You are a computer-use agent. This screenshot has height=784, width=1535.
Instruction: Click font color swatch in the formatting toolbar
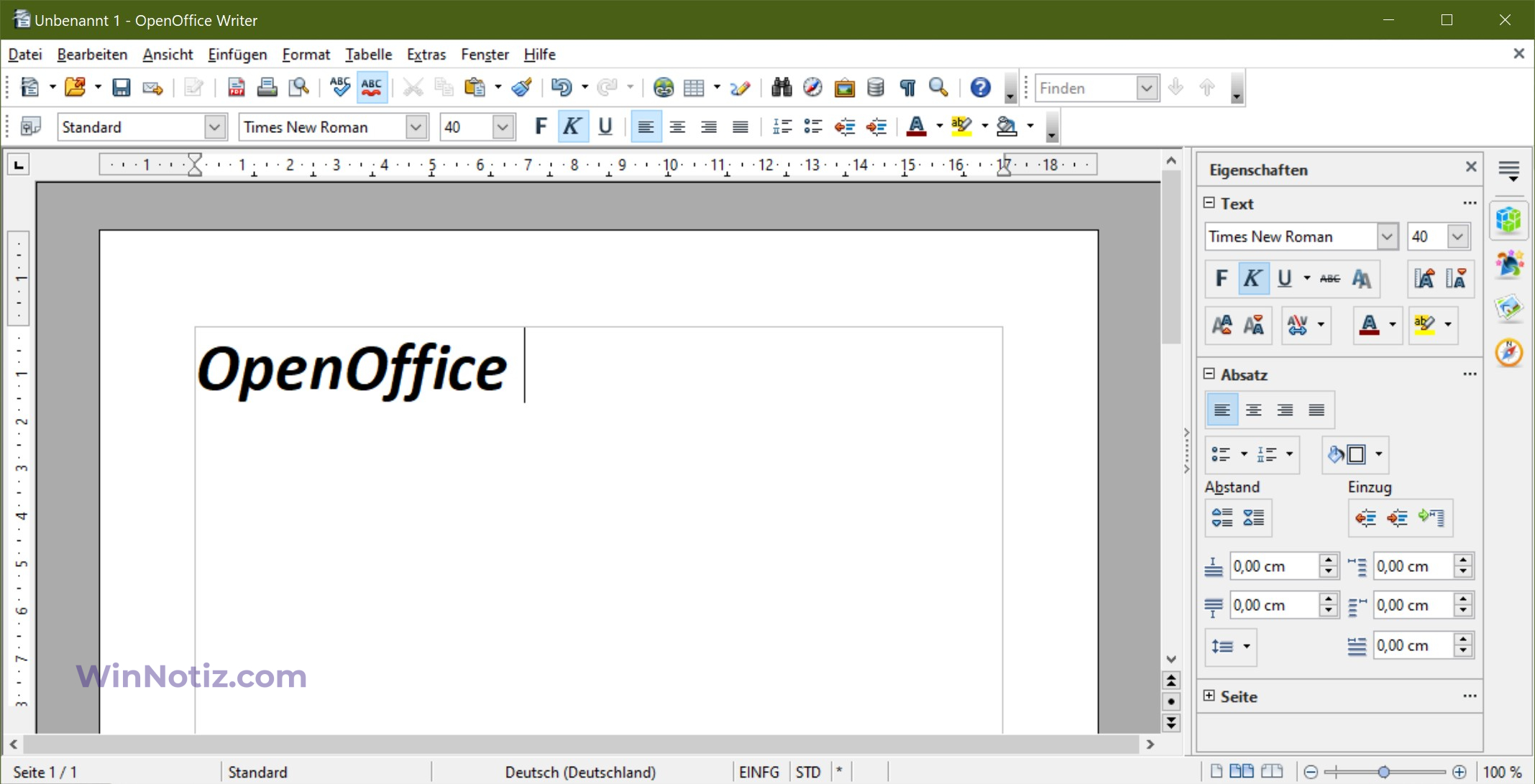[917, 127]
